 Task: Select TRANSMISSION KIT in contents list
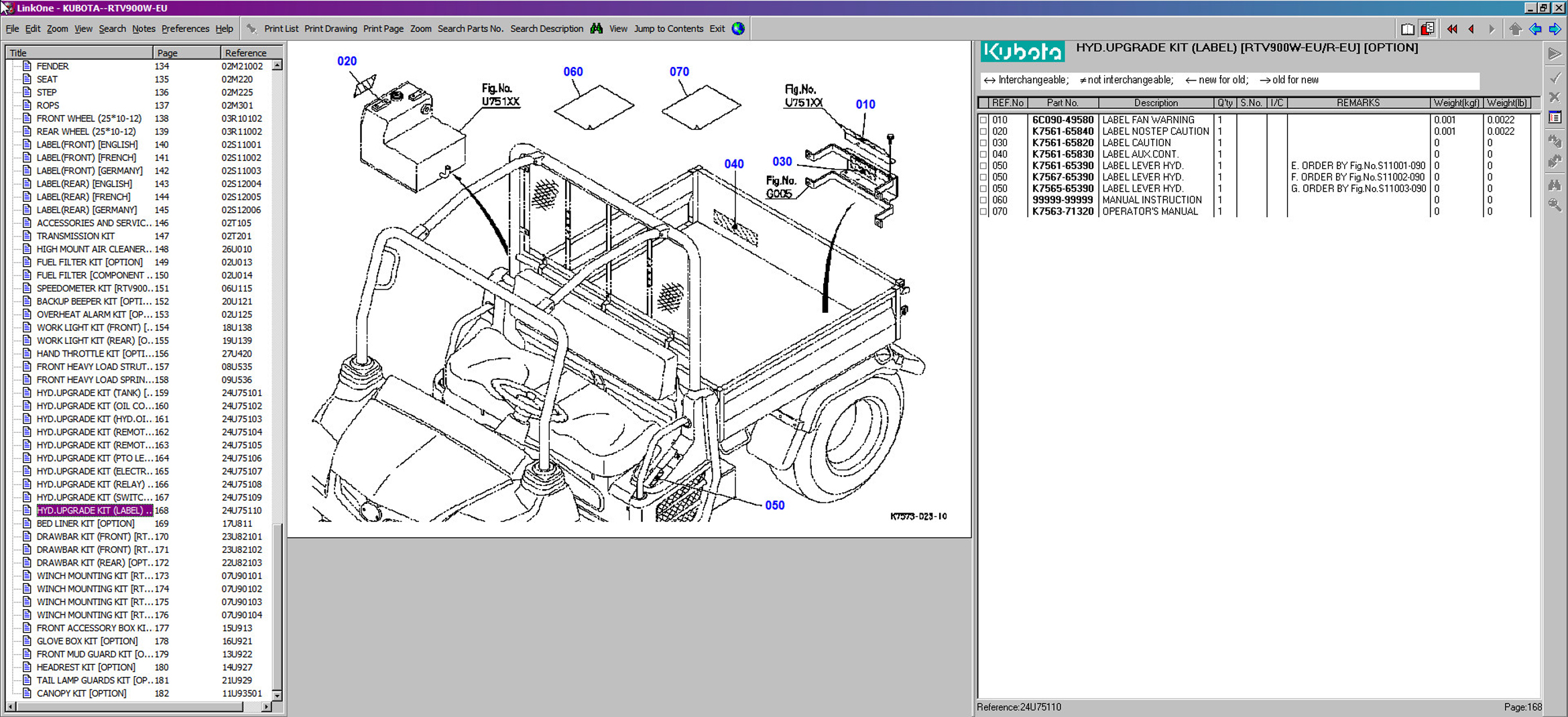75,236
